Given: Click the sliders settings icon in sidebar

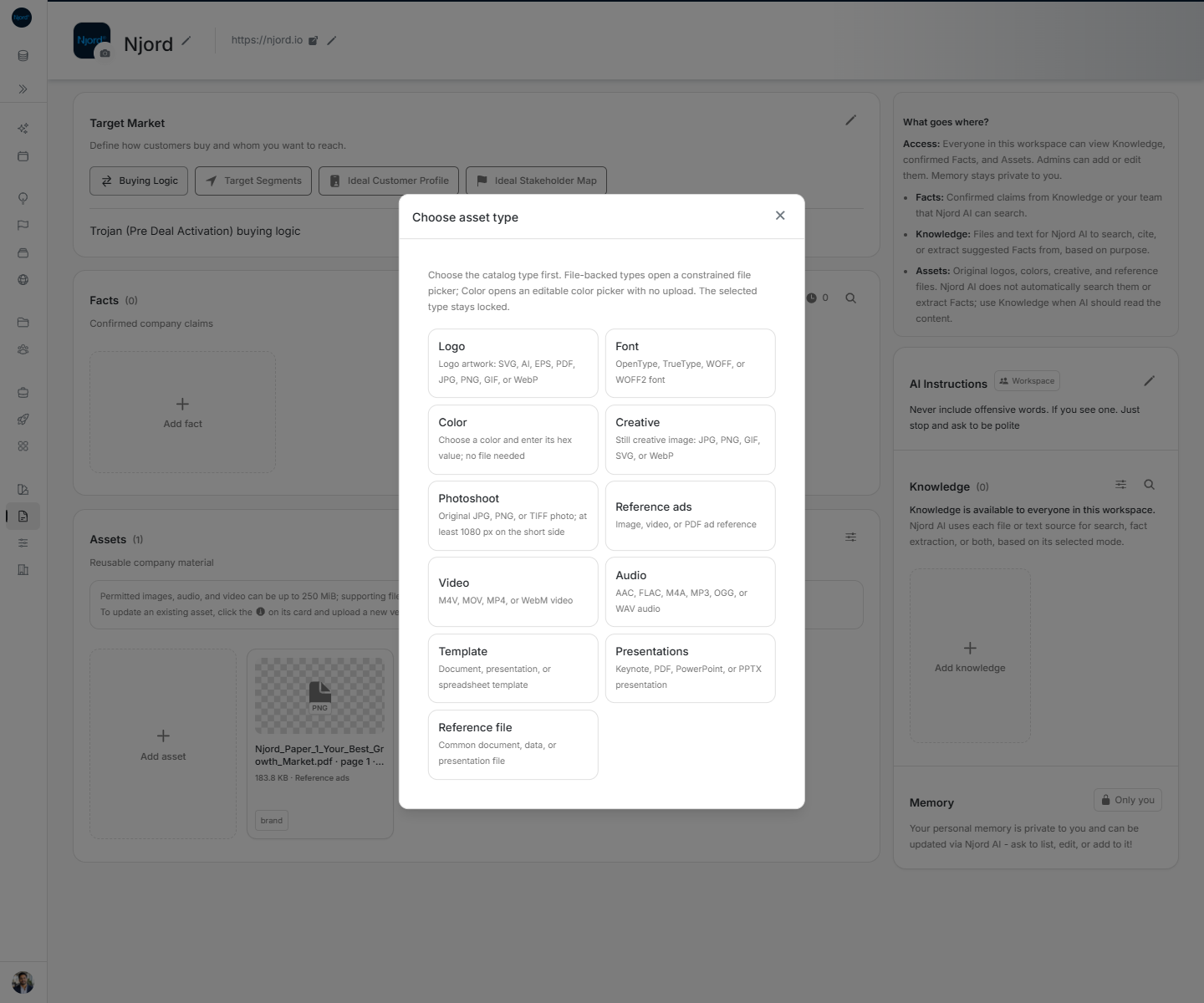Looking at the screenshot, I should point(23,543).
